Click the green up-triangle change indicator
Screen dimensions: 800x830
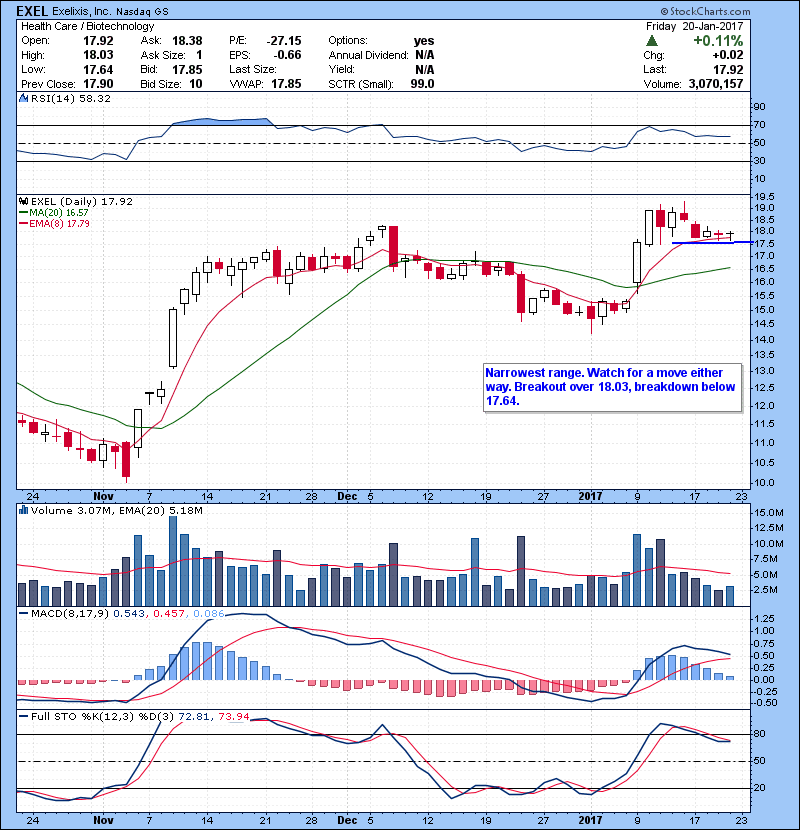pos(652,41)
